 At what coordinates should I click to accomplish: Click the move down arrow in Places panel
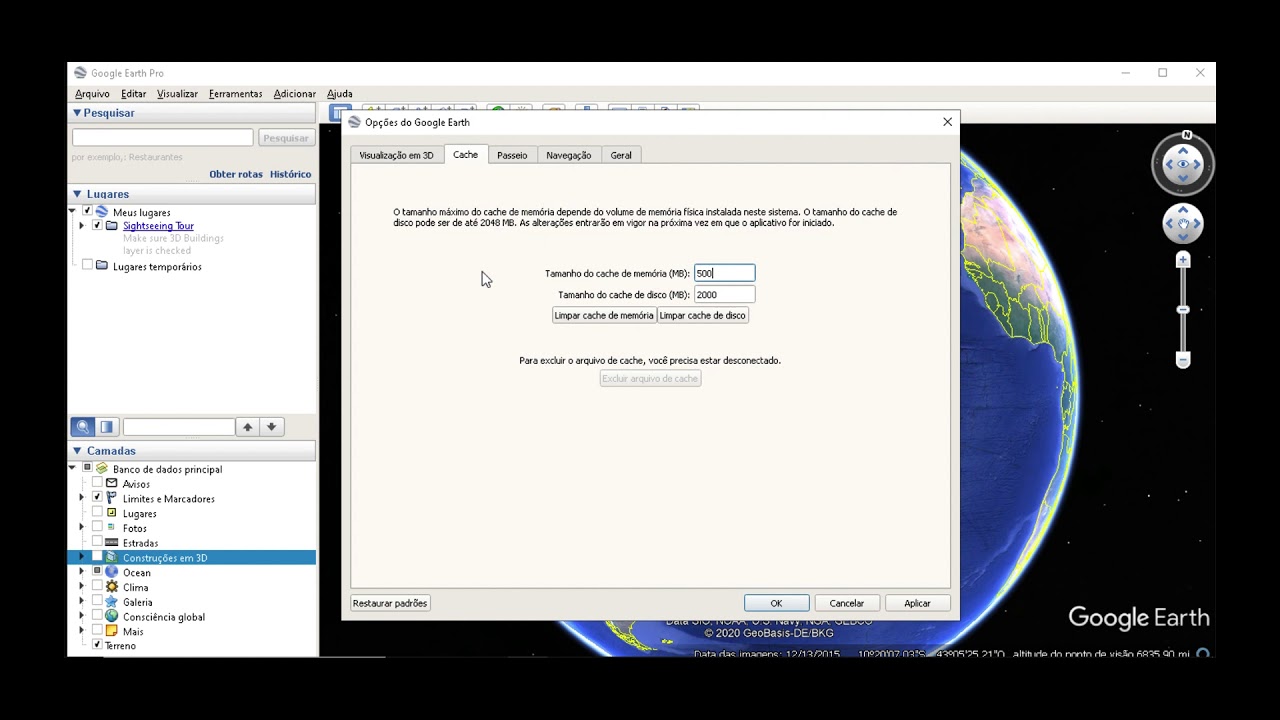[271, 427]
